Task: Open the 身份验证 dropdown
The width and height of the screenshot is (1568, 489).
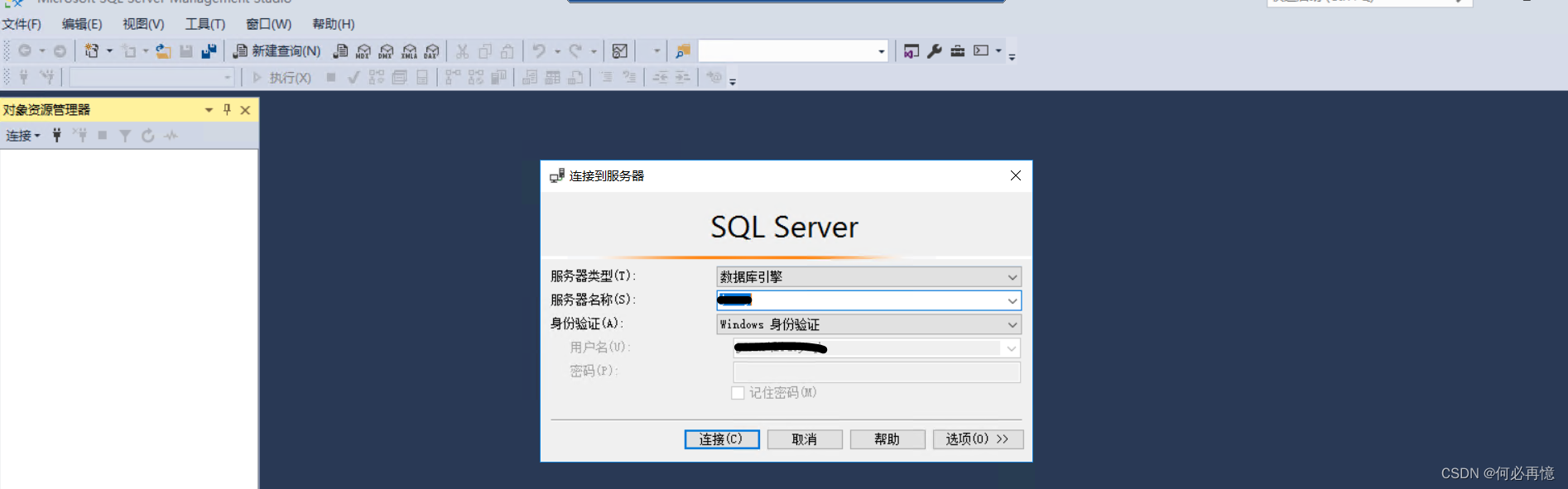Action: pyautogui.click(x=868, y=324)
